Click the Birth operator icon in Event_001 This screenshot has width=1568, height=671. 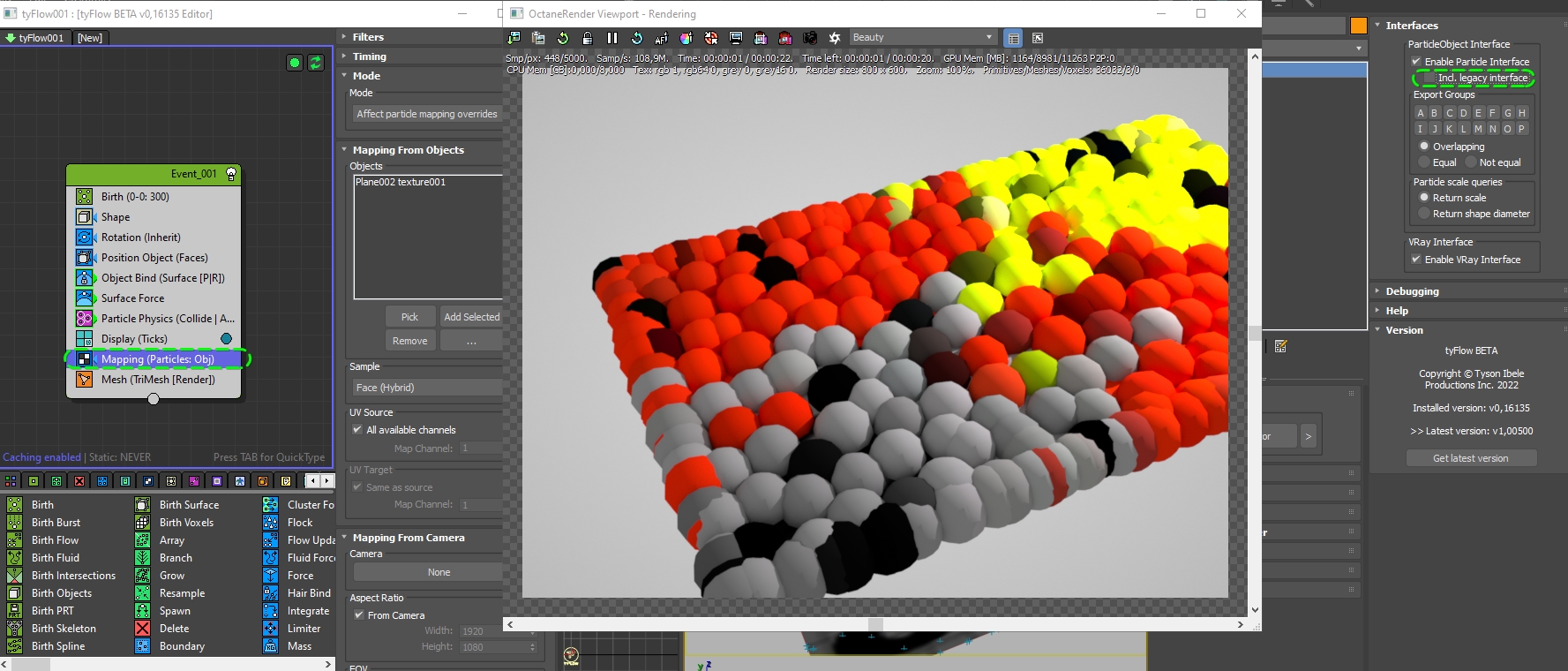point(84,196)
